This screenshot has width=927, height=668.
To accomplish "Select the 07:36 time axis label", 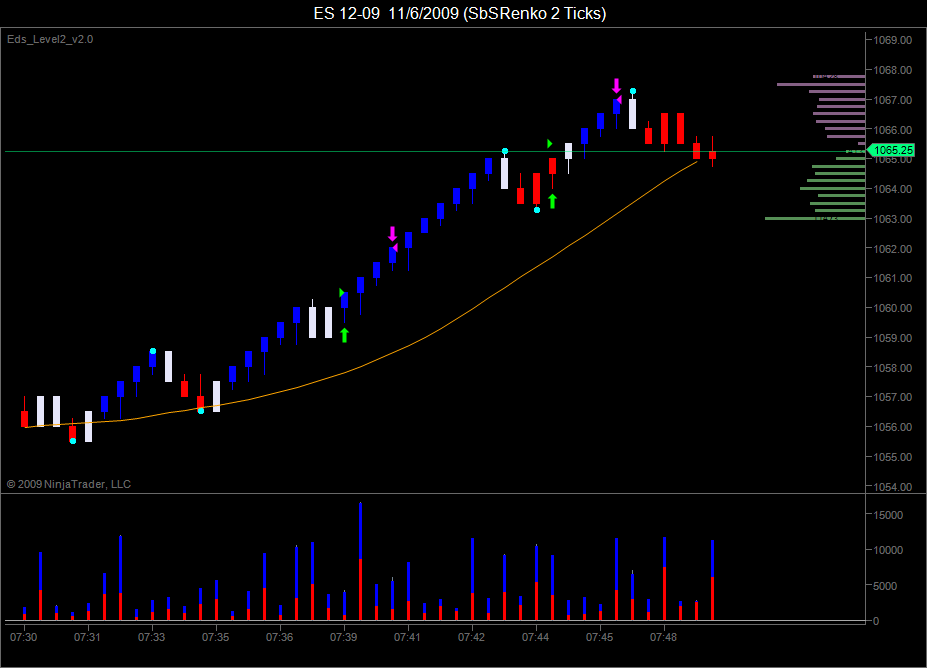I will pyautogui.click(x=280, y=637).
